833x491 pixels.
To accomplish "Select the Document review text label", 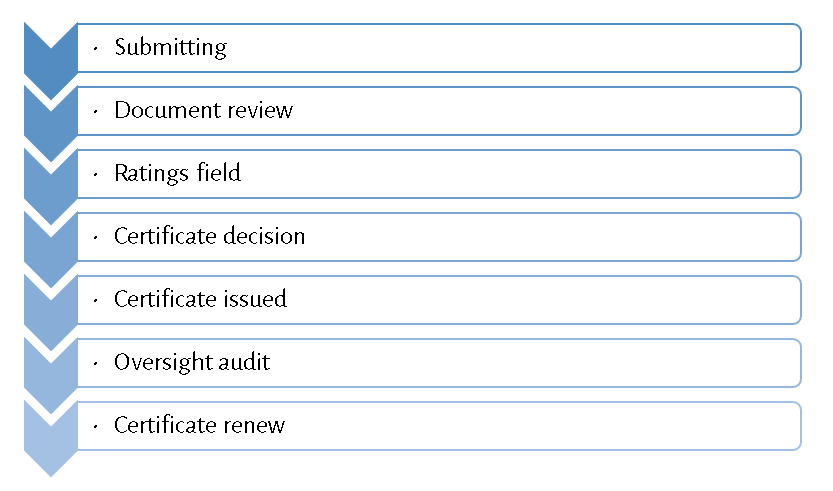I will click(203, 110).
